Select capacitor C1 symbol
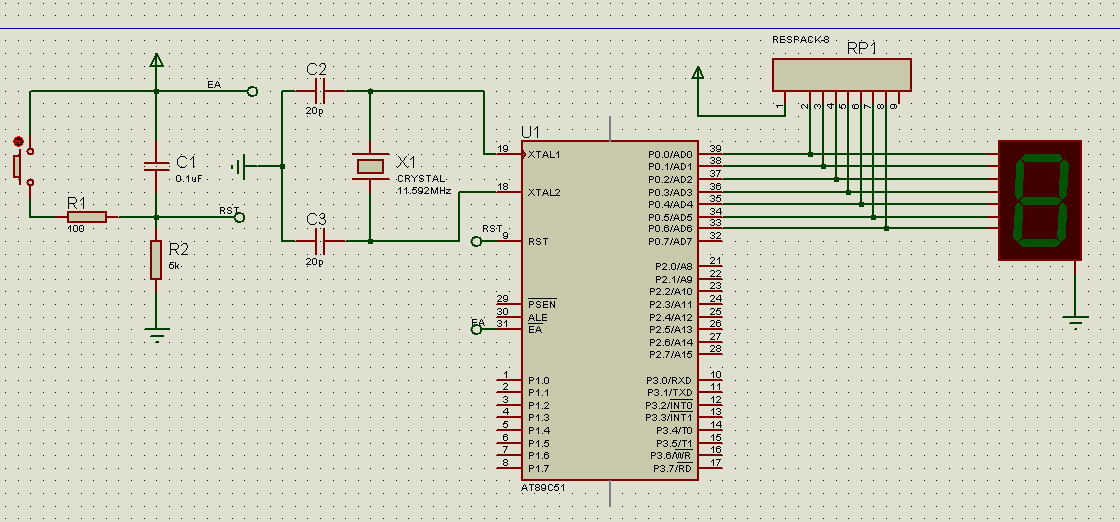This screenshot has height=522, width=1120. click(156, 167)
